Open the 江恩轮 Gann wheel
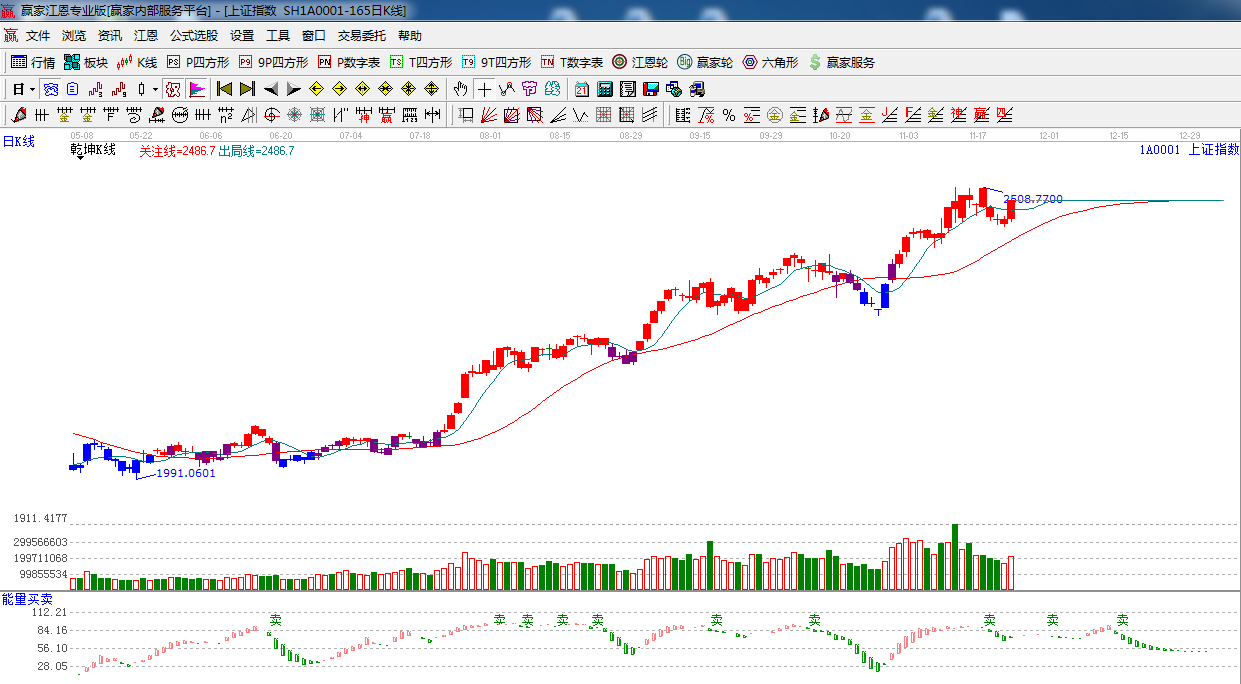 click(x=640, y=62)
